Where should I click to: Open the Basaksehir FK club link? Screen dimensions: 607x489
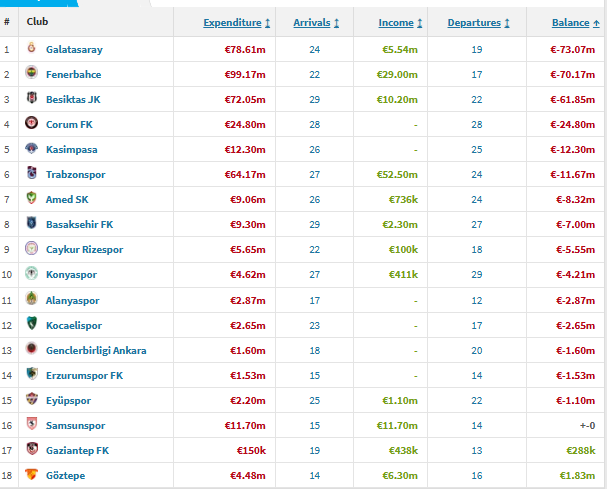coord(79,225)
